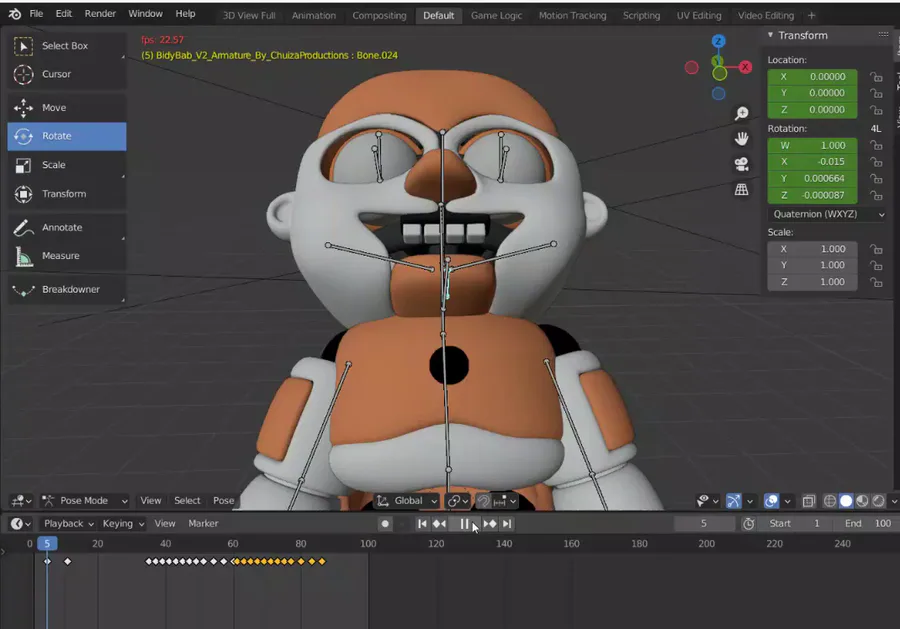900x629 pixels.
Task: Open the viewport Select menu
Action: [187, 501]
